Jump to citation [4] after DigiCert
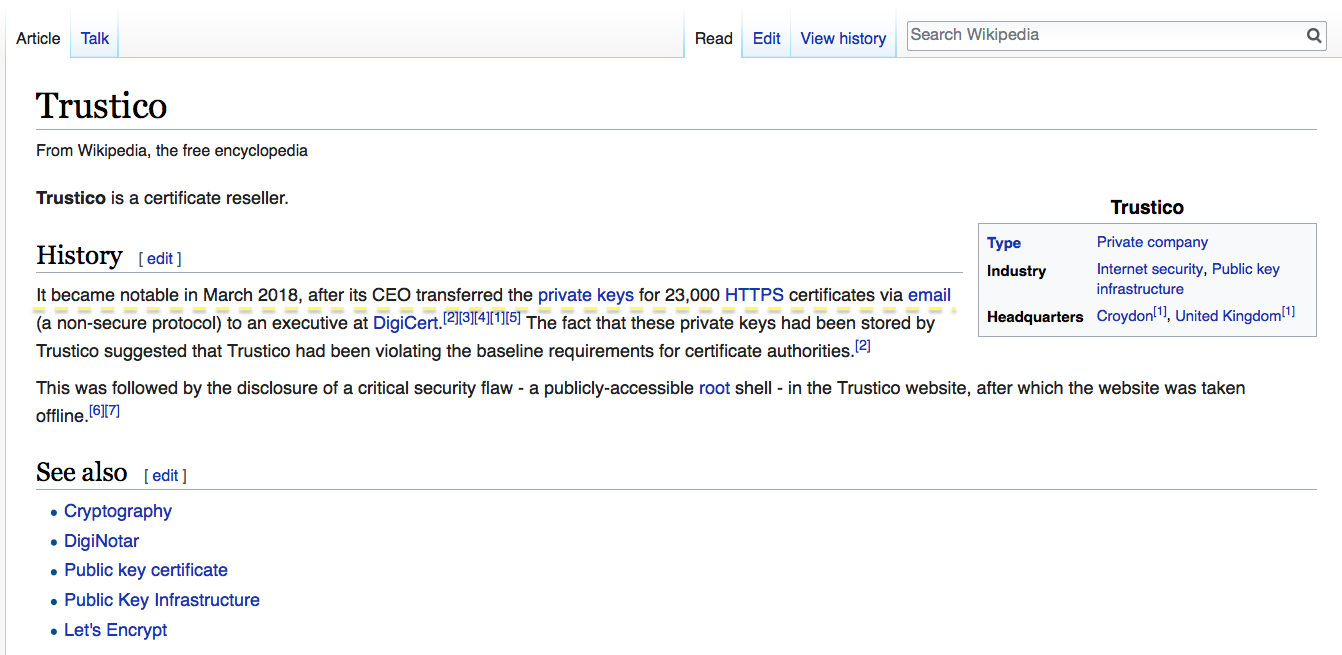Screen dimensions: 1342x655 point(482,318)
